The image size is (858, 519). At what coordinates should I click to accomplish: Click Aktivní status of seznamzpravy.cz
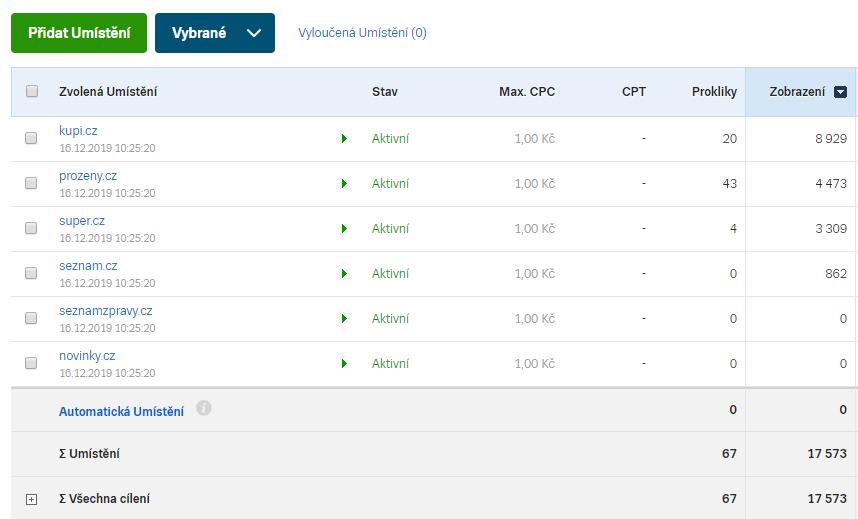[390, 318]
